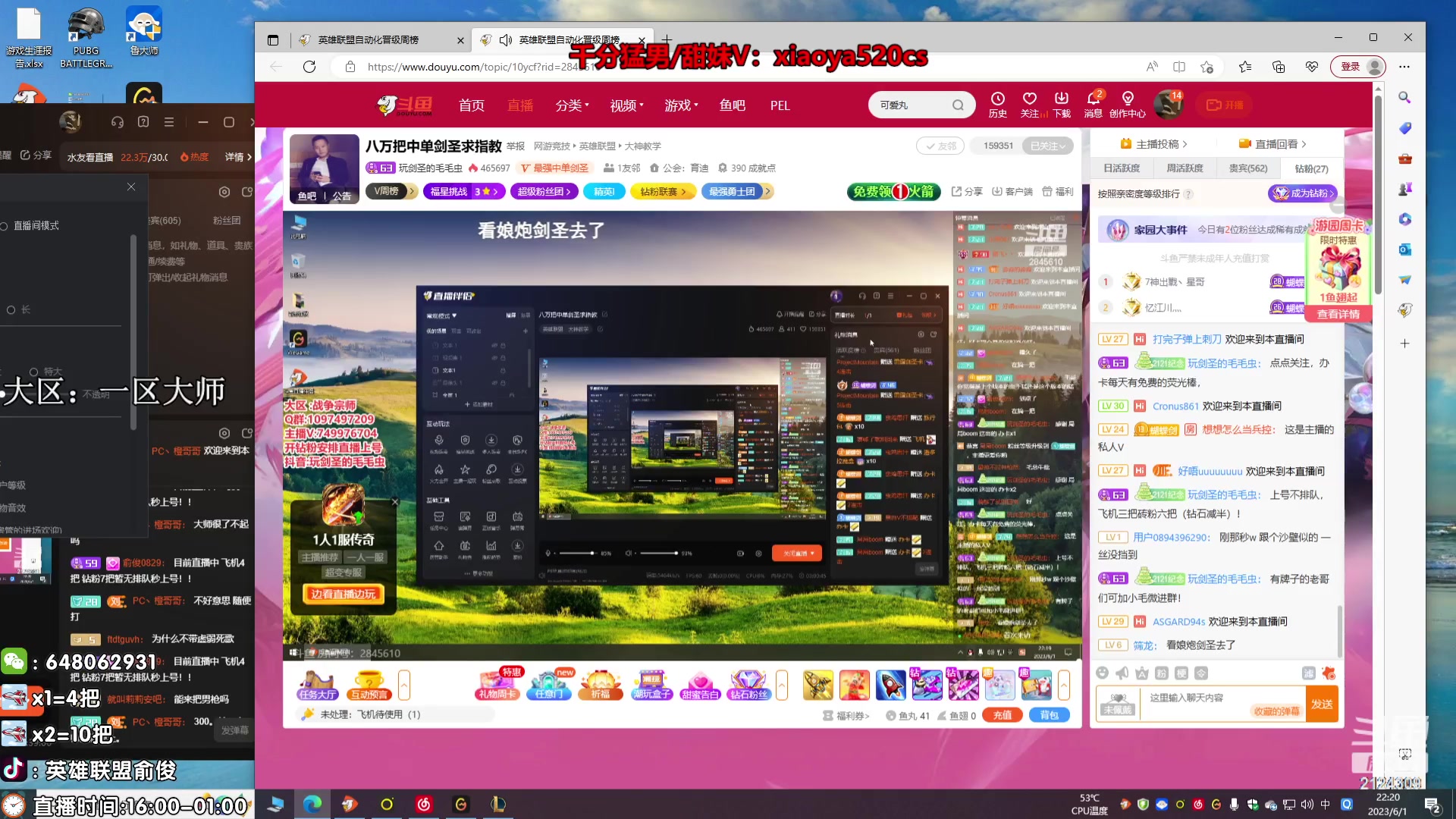
Task: Expand 直播回看 section
Action: [1272, 144]
